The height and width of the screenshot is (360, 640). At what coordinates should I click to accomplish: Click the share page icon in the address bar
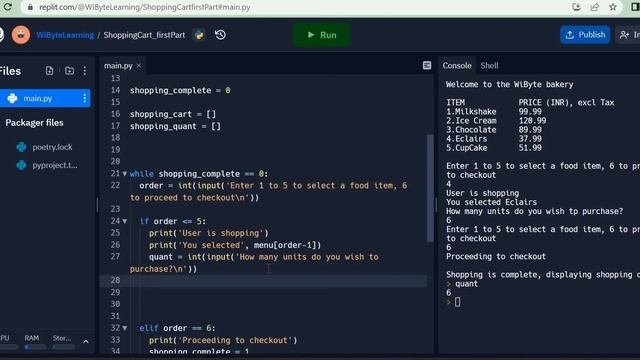595,7
